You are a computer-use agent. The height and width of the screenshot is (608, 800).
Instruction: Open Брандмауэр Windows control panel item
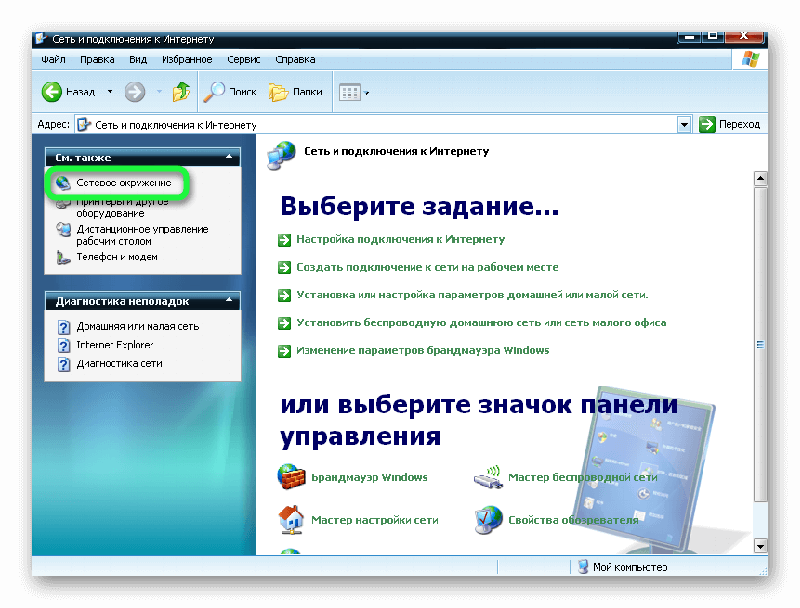[369, 477]
